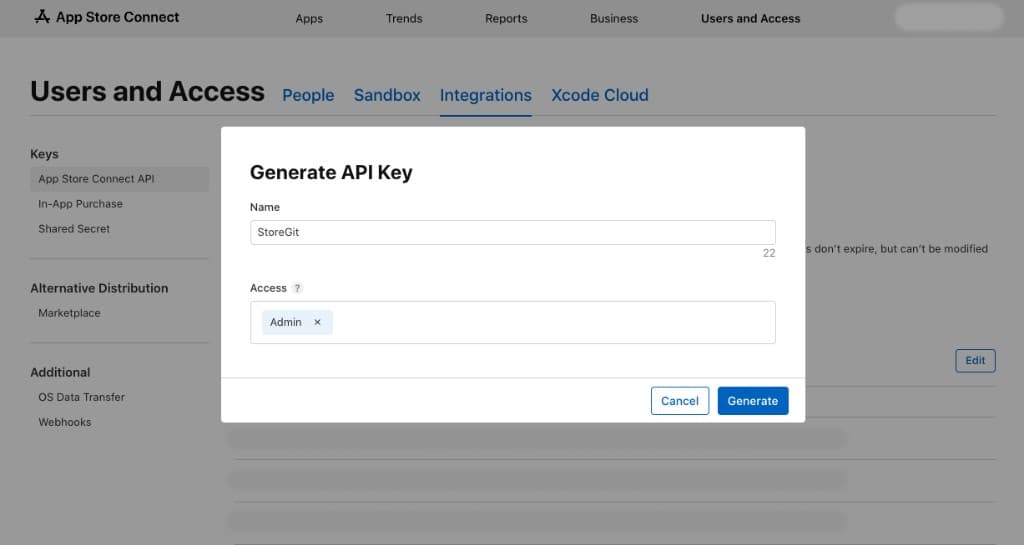1024x545 pixels.
Task: Switch to the Integrations tab
Action: (486, 95)
